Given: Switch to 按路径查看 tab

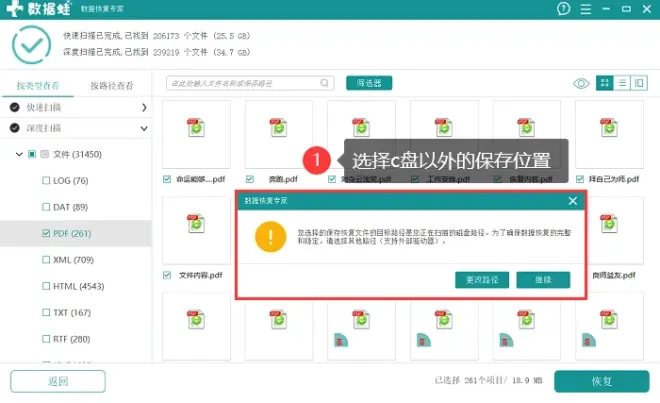Looking at the screenshot, I should tap(112, 85).
